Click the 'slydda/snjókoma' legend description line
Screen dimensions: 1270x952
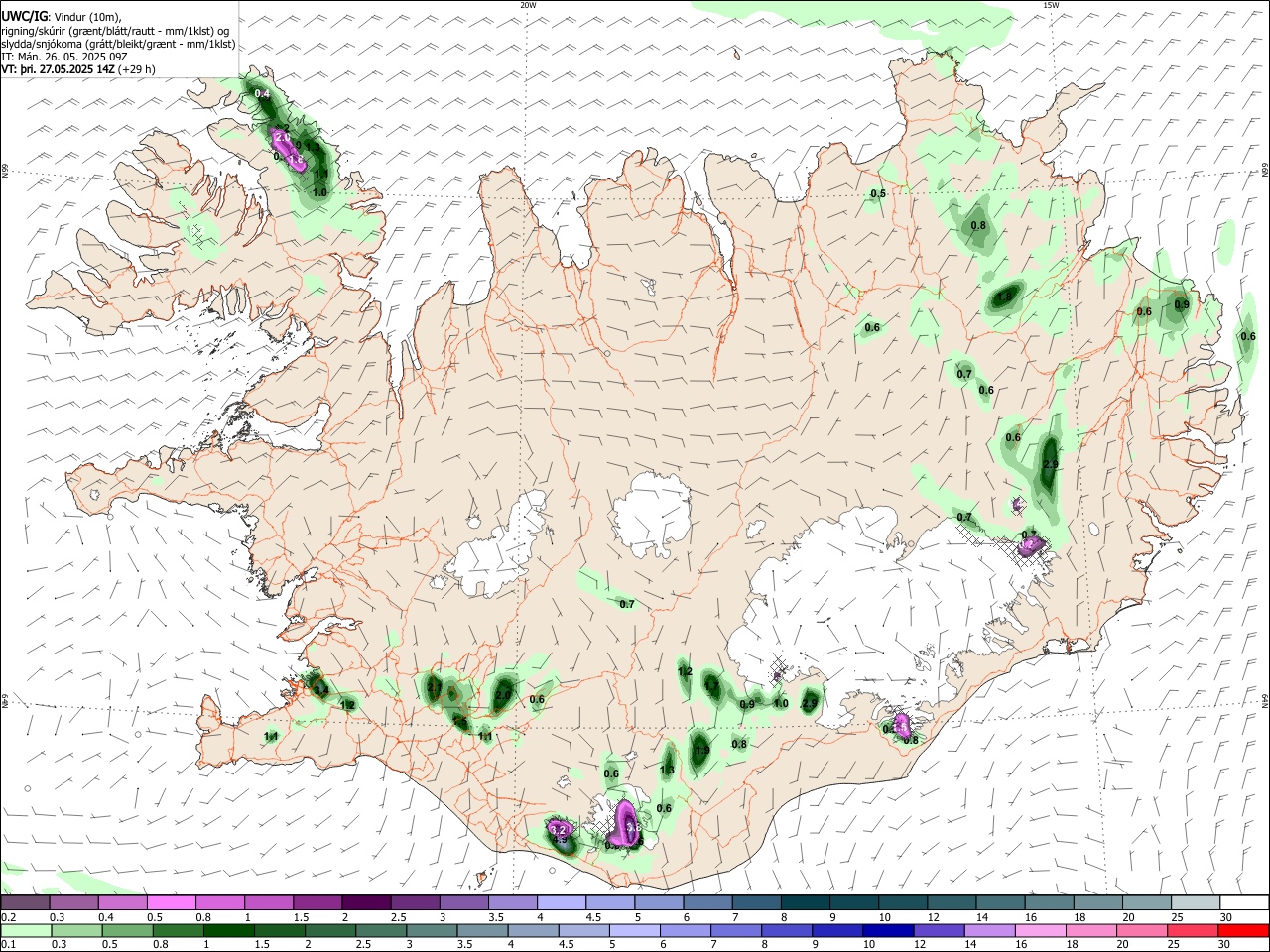click(x=118, y=44)
